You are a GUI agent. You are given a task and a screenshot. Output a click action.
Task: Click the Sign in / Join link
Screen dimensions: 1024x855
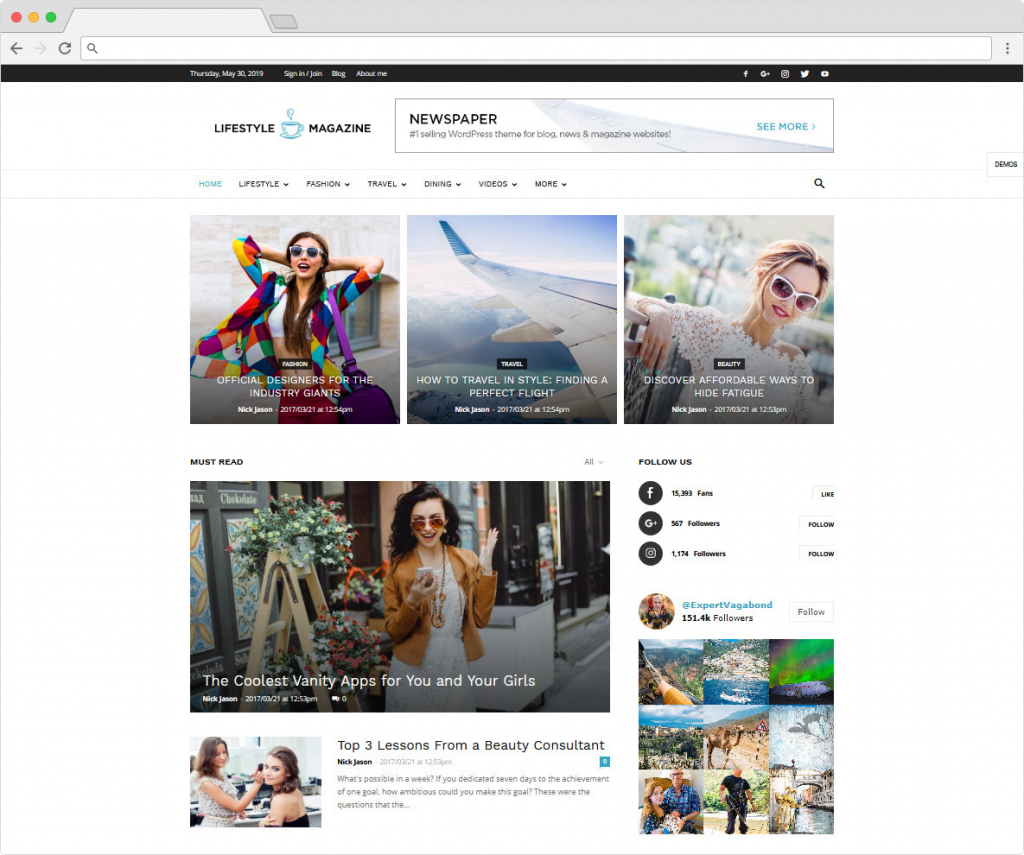click(x=302, y=74)
